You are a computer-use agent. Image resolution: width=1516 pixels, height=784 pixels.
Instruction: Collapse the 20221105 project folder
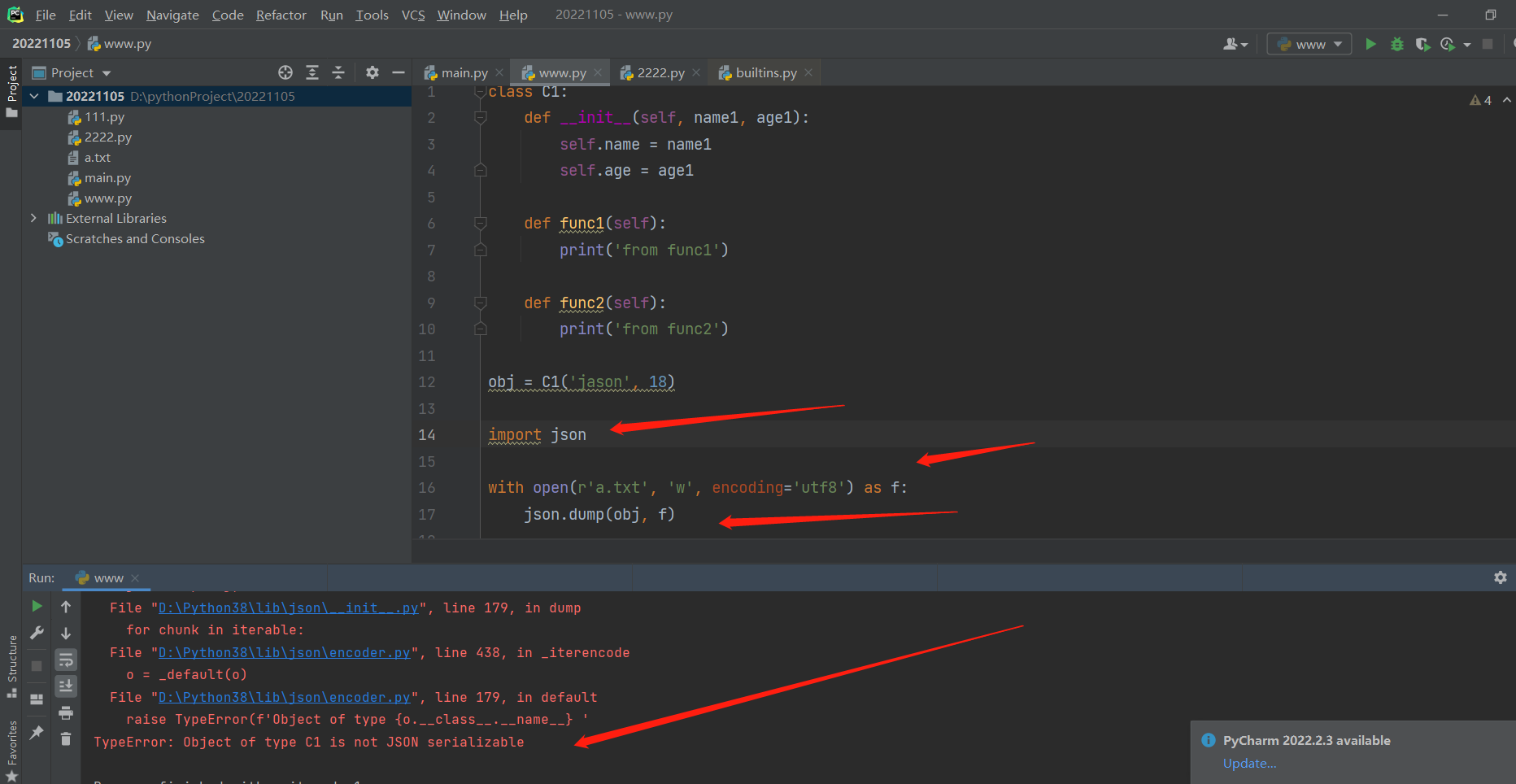coord(34,96)
